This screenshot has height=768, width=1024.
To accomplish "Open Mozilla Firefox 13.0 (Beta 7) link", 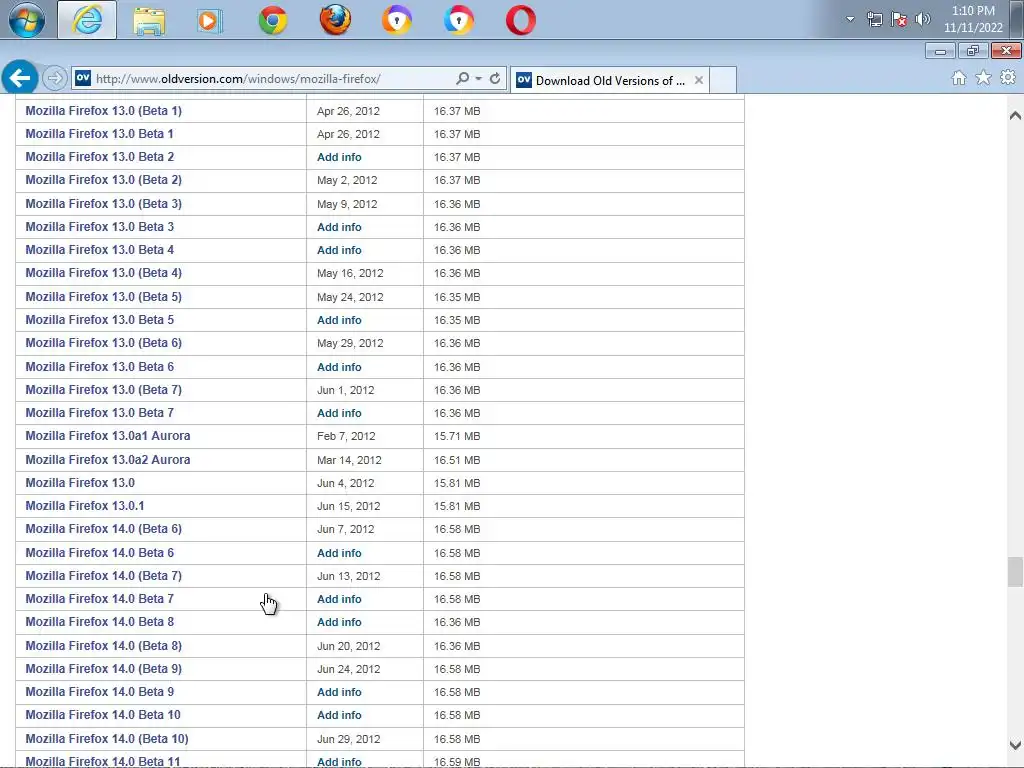I will click(x=103, y=389).
